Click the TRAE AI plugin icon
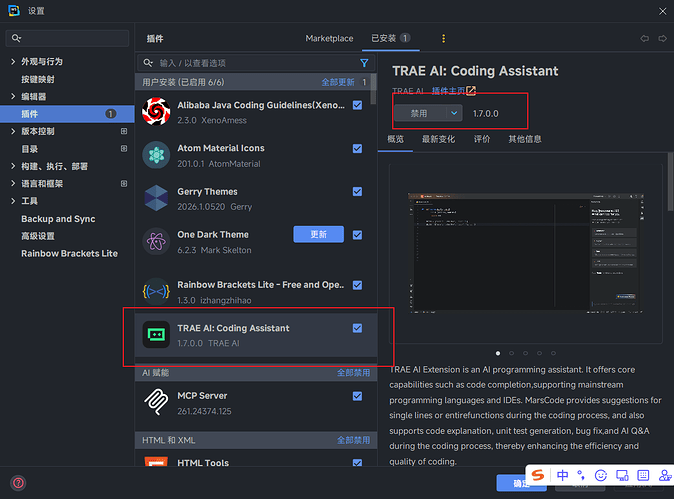Screen dimensions: 674x499 [x=156, y=334]
